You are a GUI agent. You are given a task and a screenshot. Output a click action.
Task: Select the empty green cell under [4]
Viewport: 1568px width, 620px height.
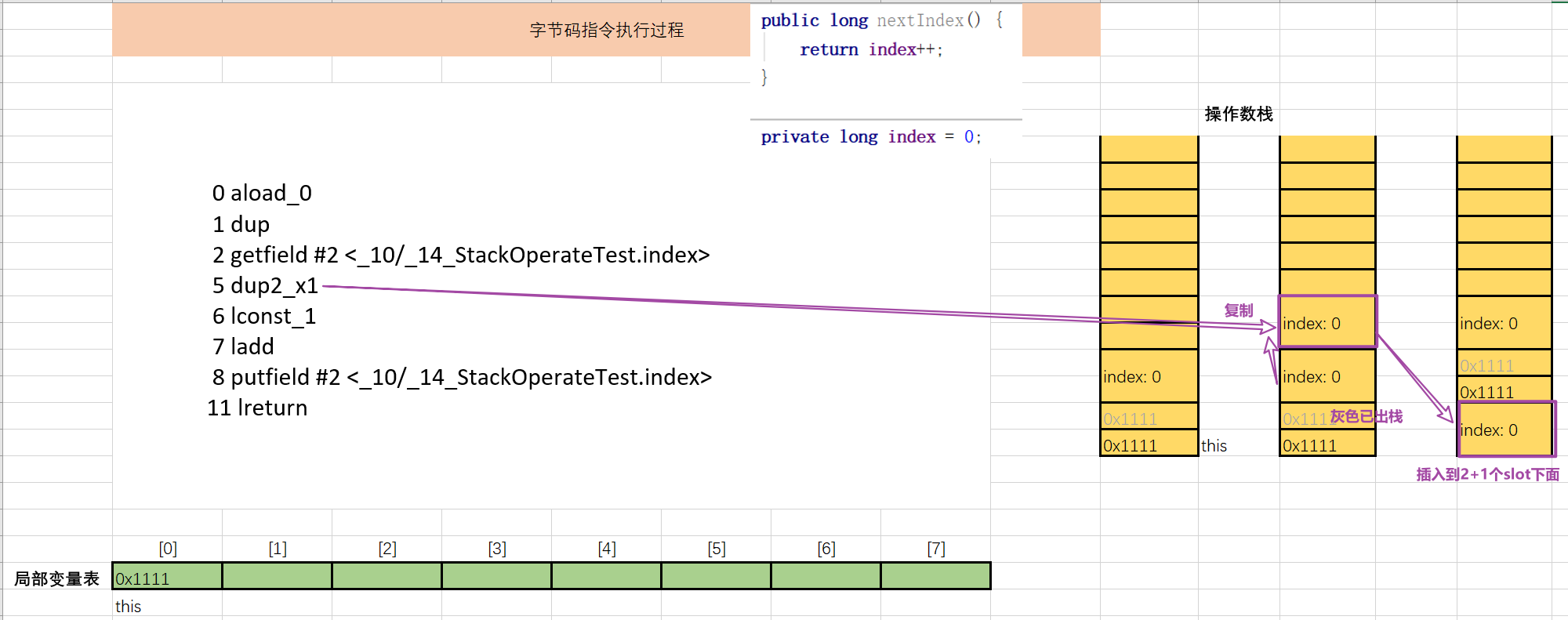pos(607,576)
